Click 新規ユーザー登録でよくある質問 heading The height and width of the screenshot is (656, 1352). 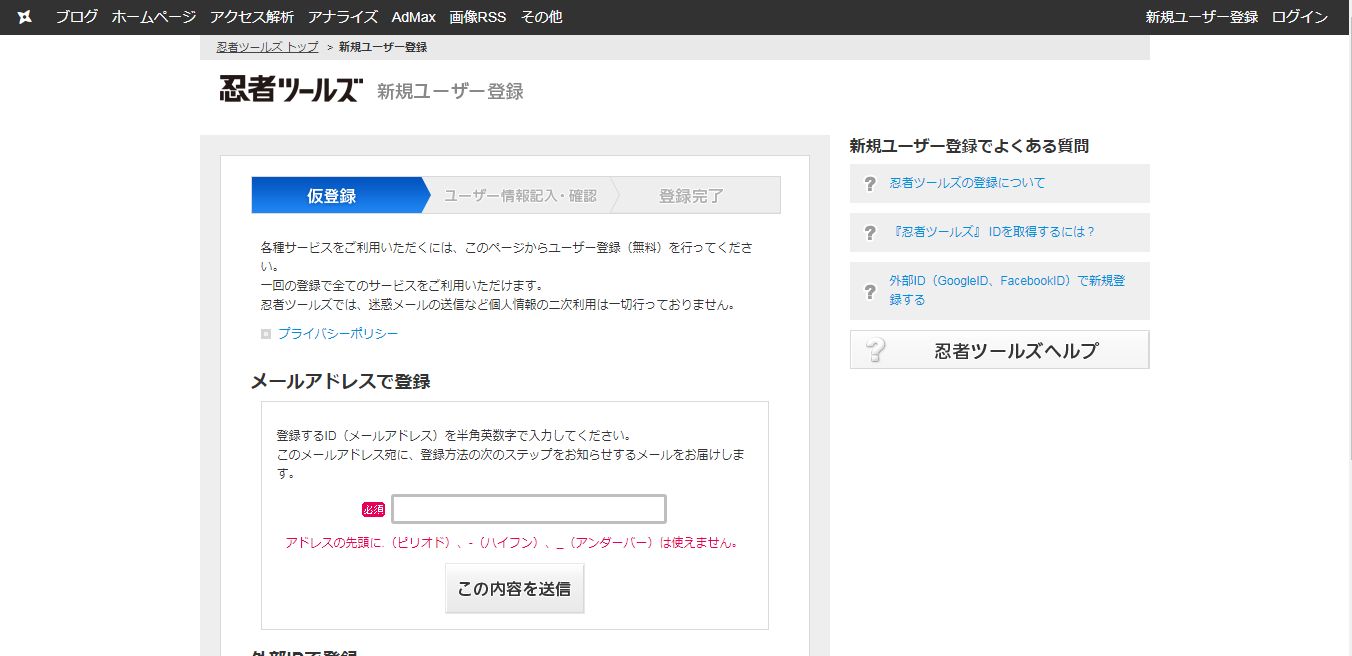click(x=969, y=146)
